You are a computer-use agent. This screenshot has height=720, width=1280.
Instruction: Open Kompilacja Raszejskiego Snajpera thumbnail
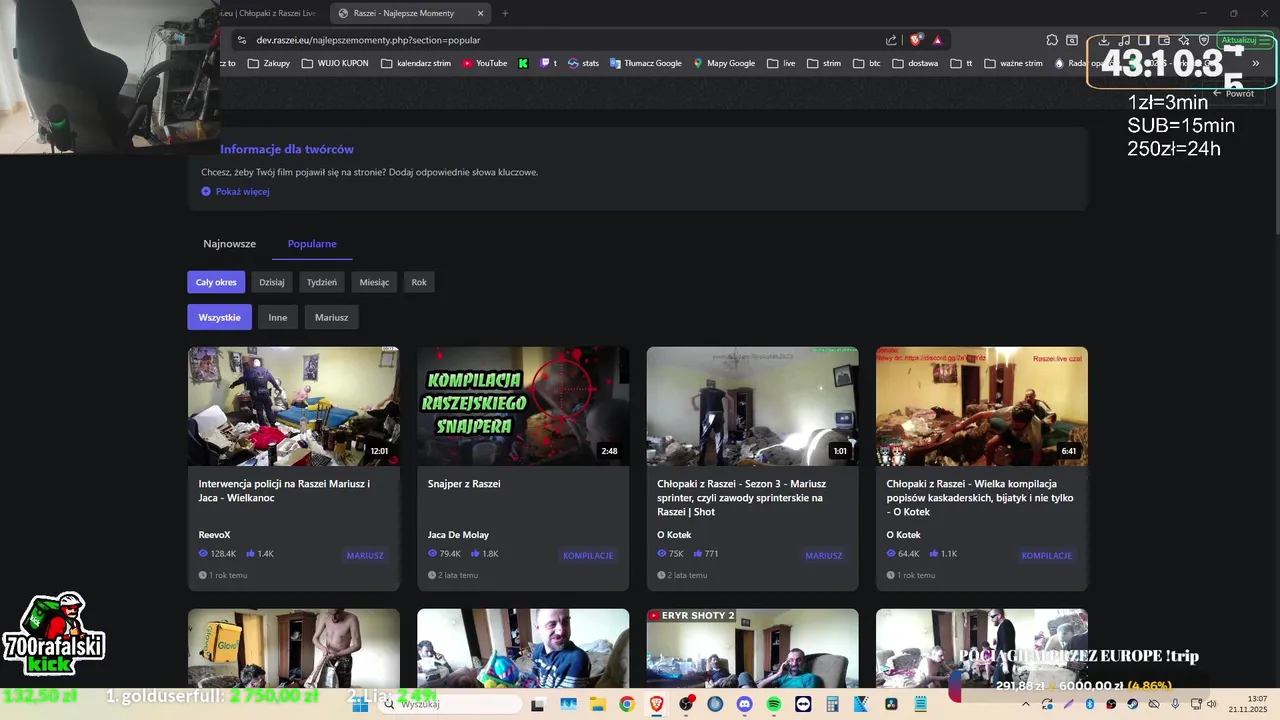coord(523,406)
